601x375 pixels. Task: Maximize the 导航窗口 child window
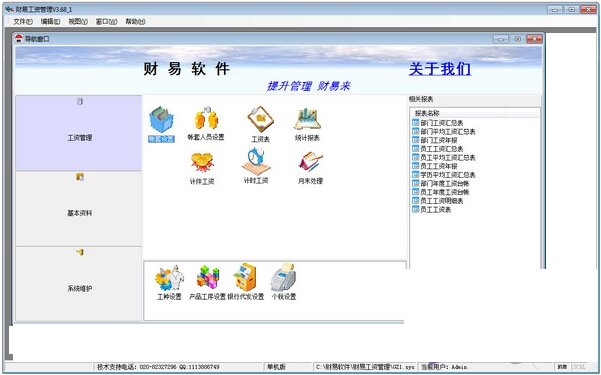(517, 39)
